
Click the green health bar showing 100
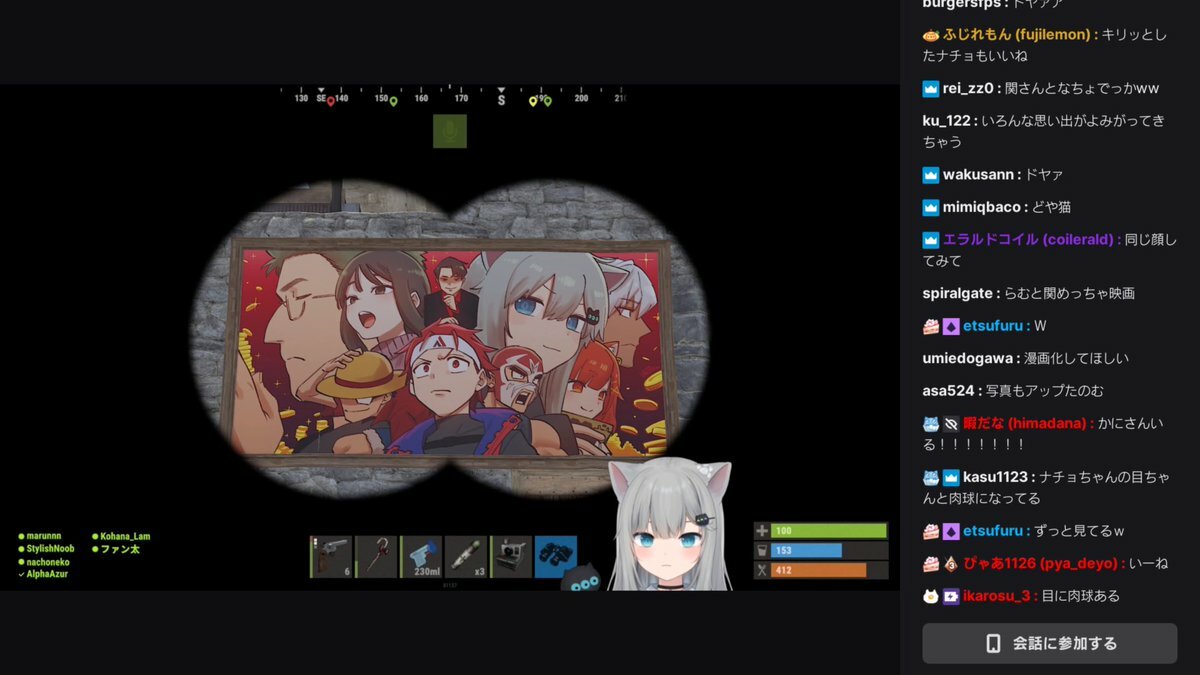[829, 531]
